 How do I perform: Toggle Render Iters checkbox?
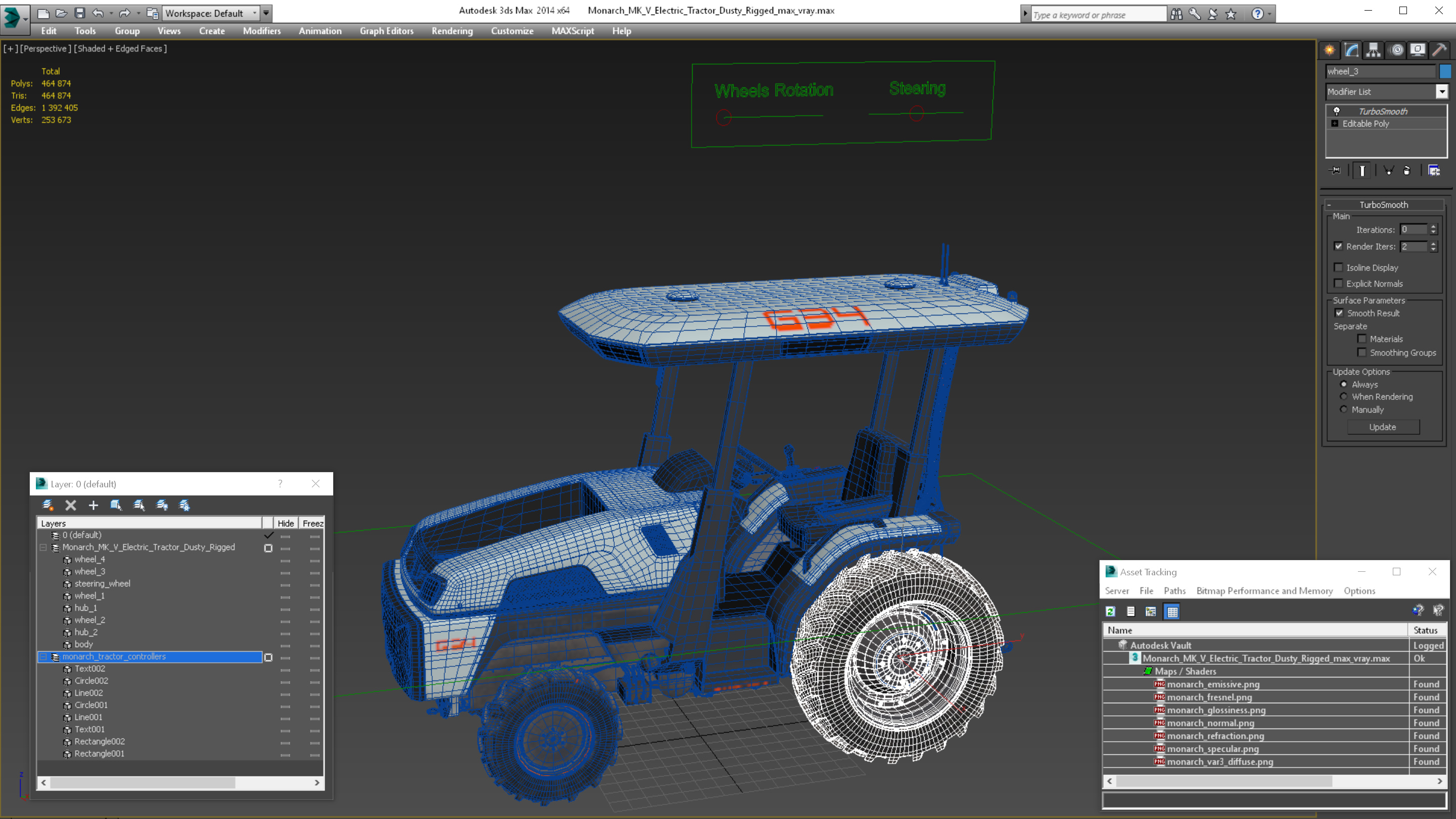coord(1338,246)
